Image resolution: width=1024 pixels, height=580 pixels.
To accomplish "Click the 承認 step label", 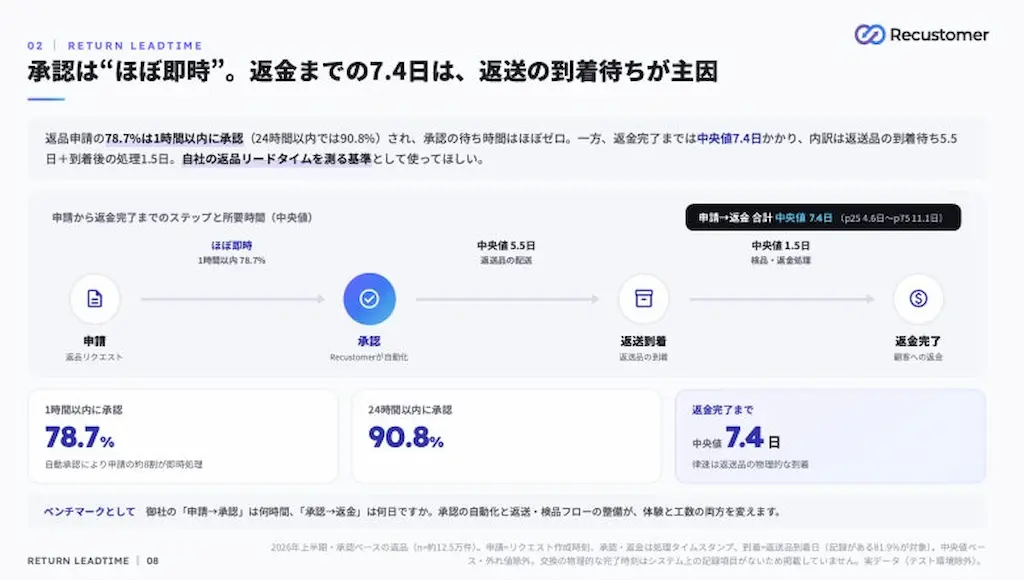I will click(x=369, y=341).
